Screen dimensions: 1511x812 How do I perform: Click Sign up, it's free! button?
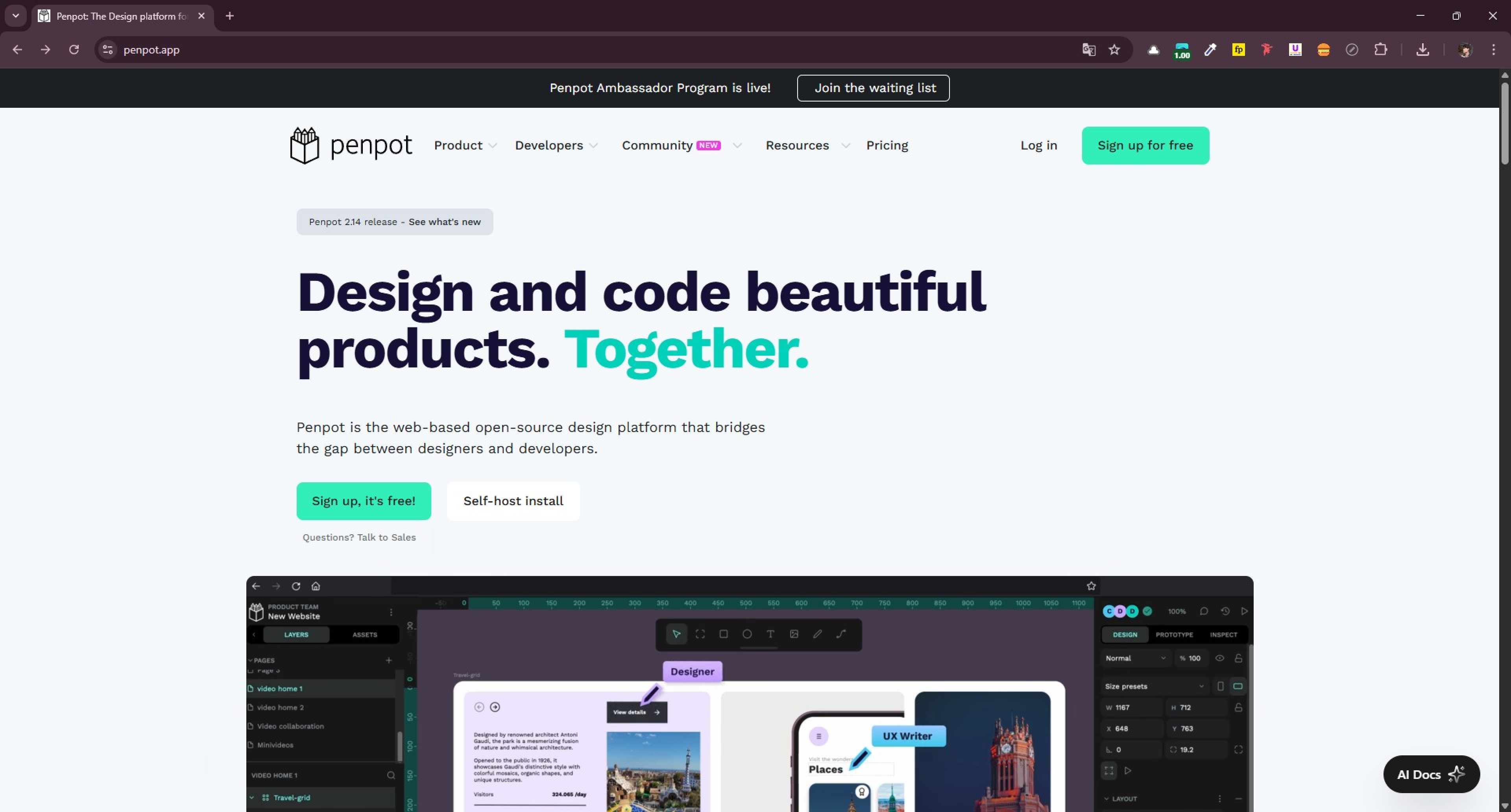pyautogui.click(x=364, y=501)
